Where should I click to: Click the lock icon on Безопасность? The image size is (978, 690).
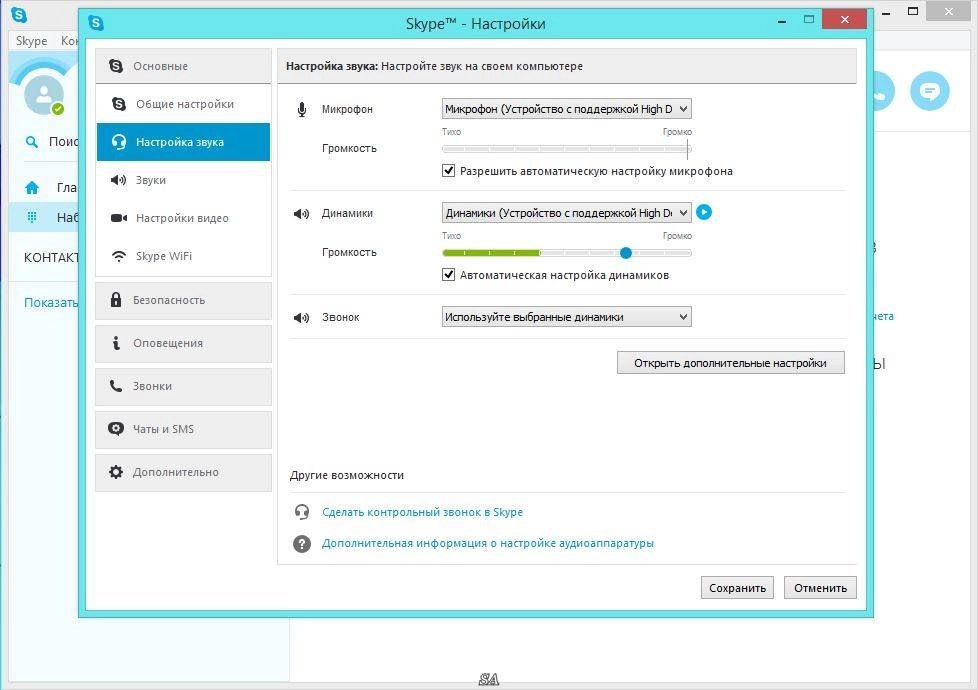(116, 299)
